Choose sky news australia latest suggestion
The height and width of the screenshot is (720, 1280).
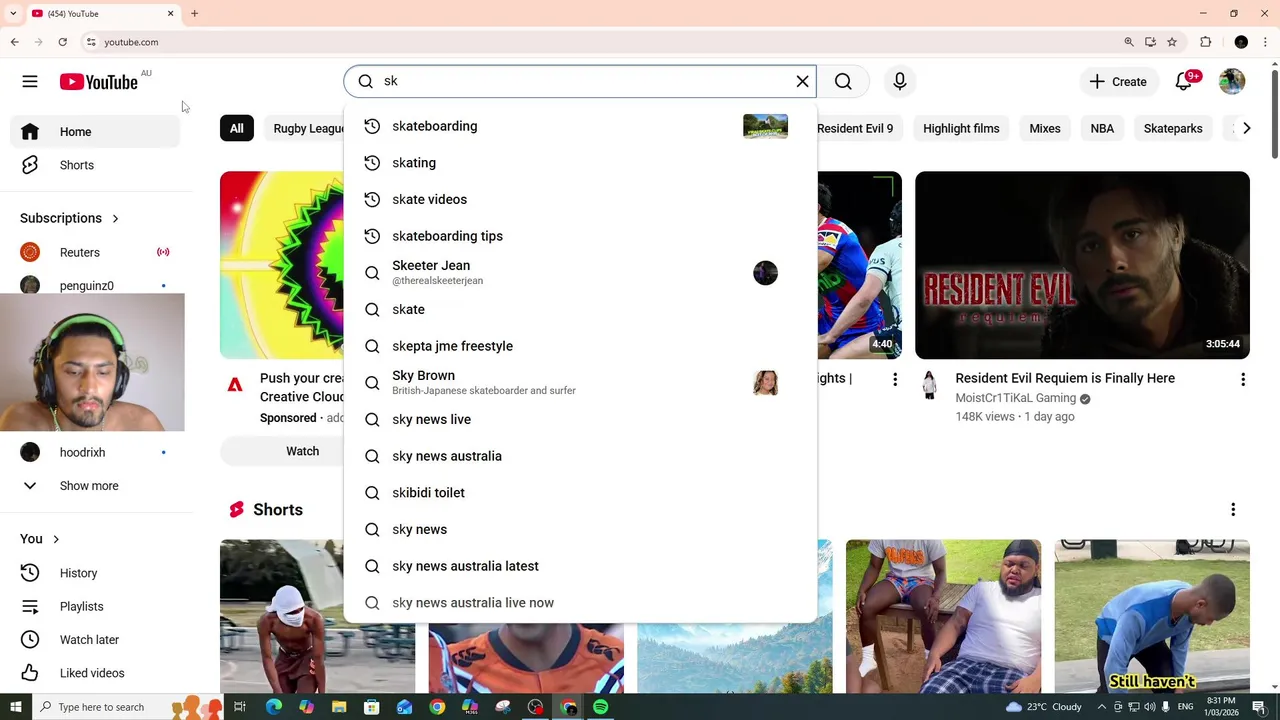click(580, 566)
